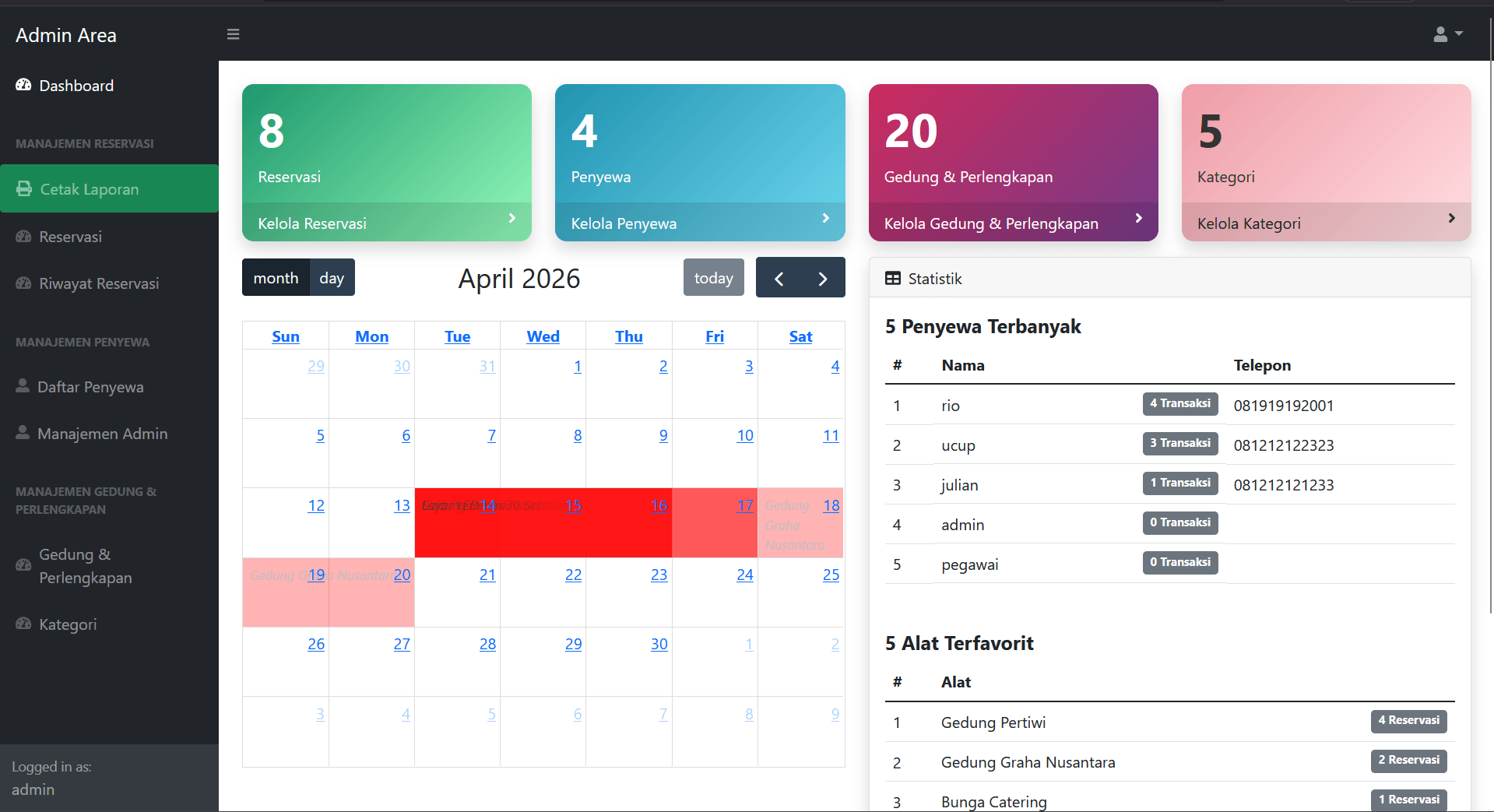
Task: Open Daftar Penyewa menu item
Action: coord(109,387)
